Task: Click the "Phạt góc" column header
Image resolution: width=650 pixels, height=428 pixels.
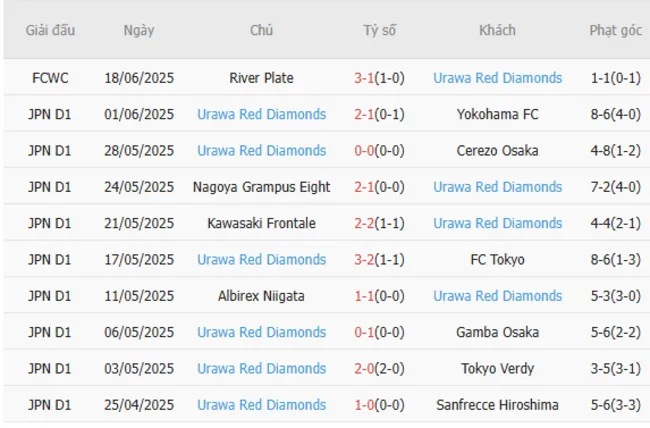Action: [615, 30]
